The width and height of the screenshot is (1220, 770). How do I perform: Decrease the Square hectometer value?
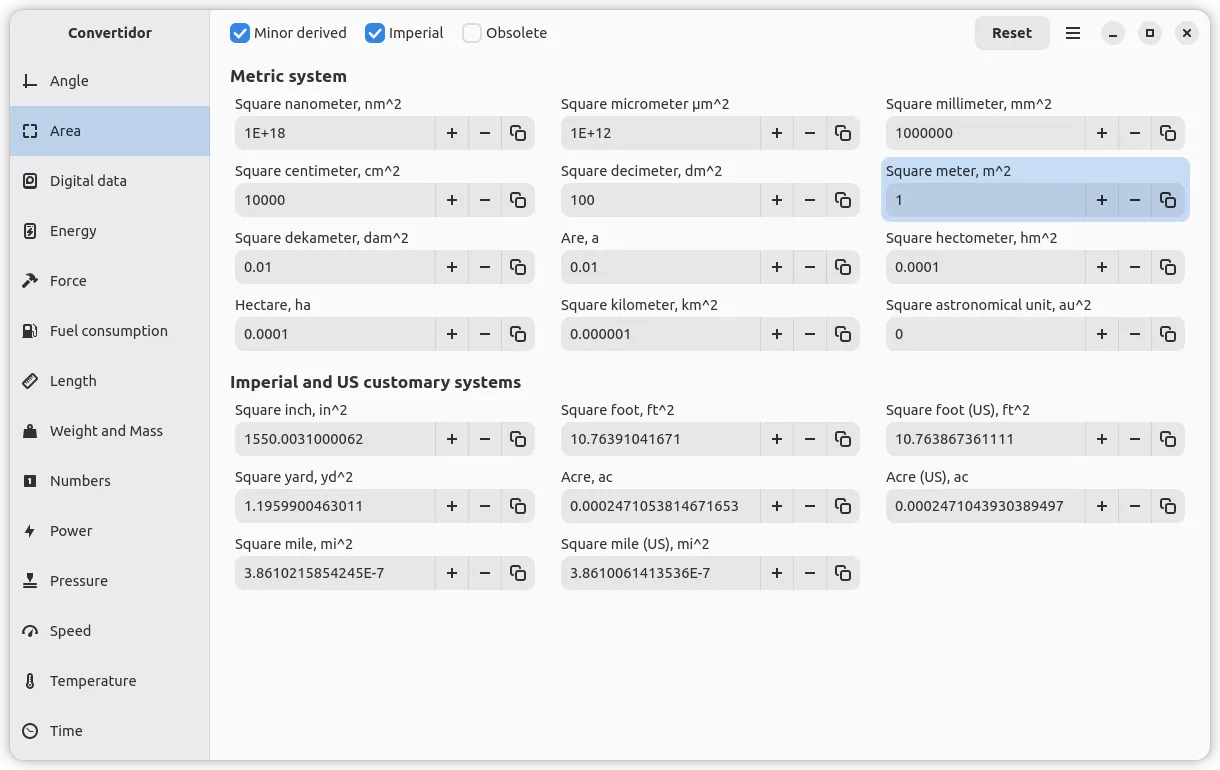pyautogui.click(x=1135, y=267)
